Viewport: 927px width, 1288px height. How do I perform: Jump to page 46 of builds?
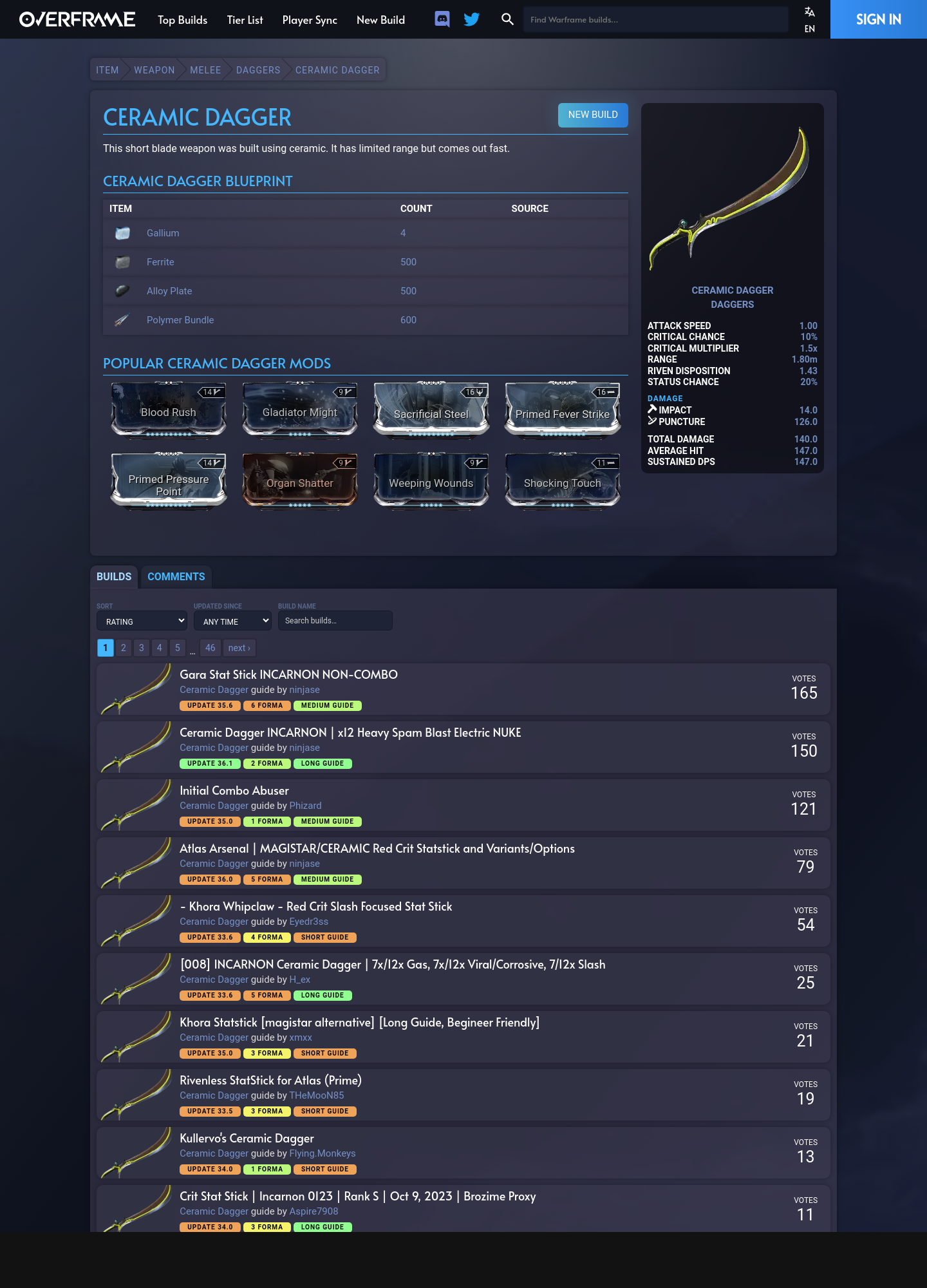[x=211, y=648]
